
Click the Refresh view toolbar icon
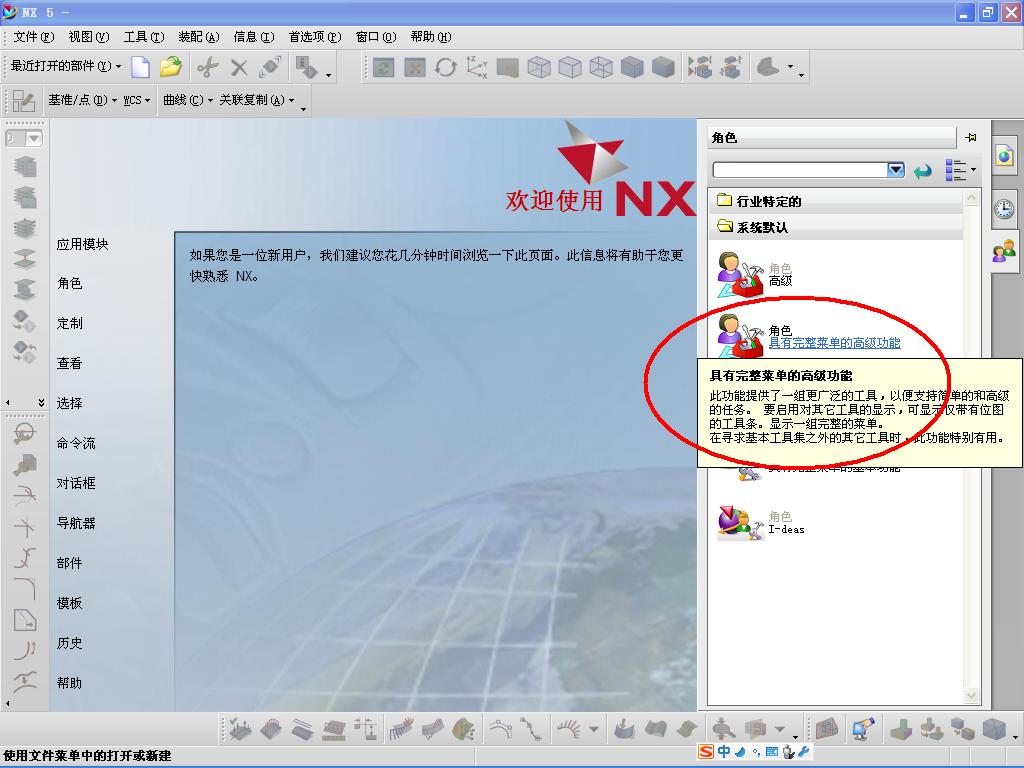(x=383, y=67)
